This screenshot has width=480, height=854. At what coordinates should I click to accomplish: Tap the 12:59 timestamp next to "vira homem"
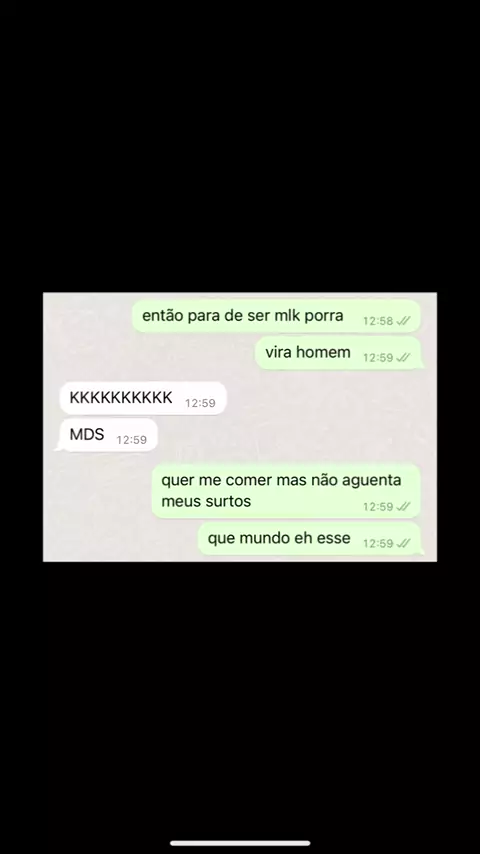click(378, 358)
